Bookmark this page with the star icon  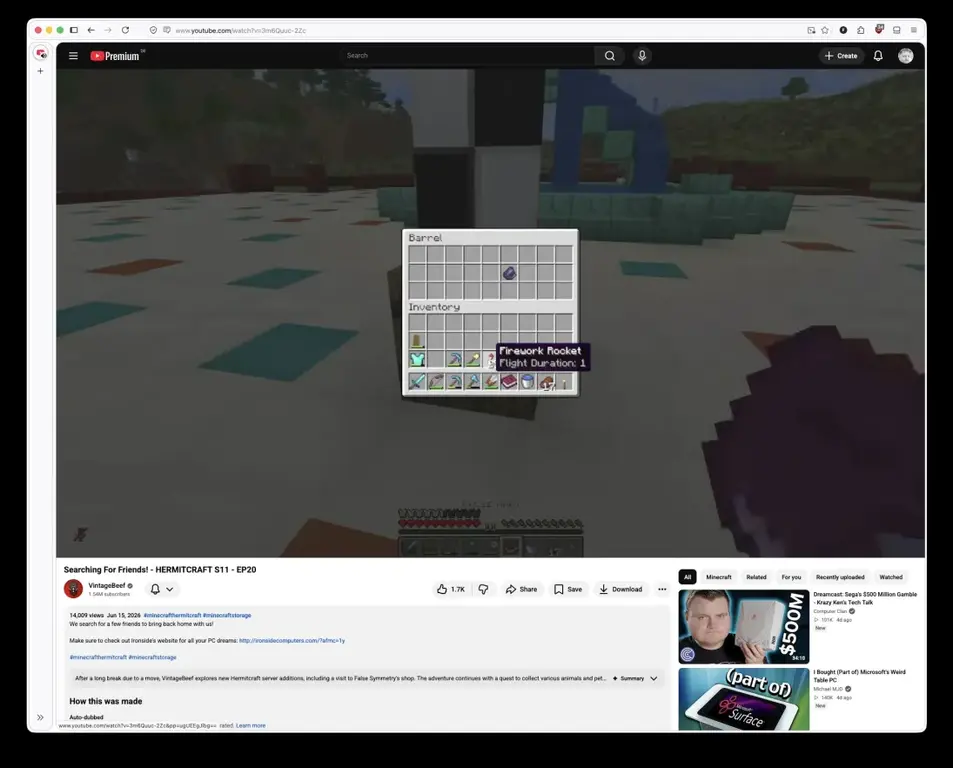[825, 30]
